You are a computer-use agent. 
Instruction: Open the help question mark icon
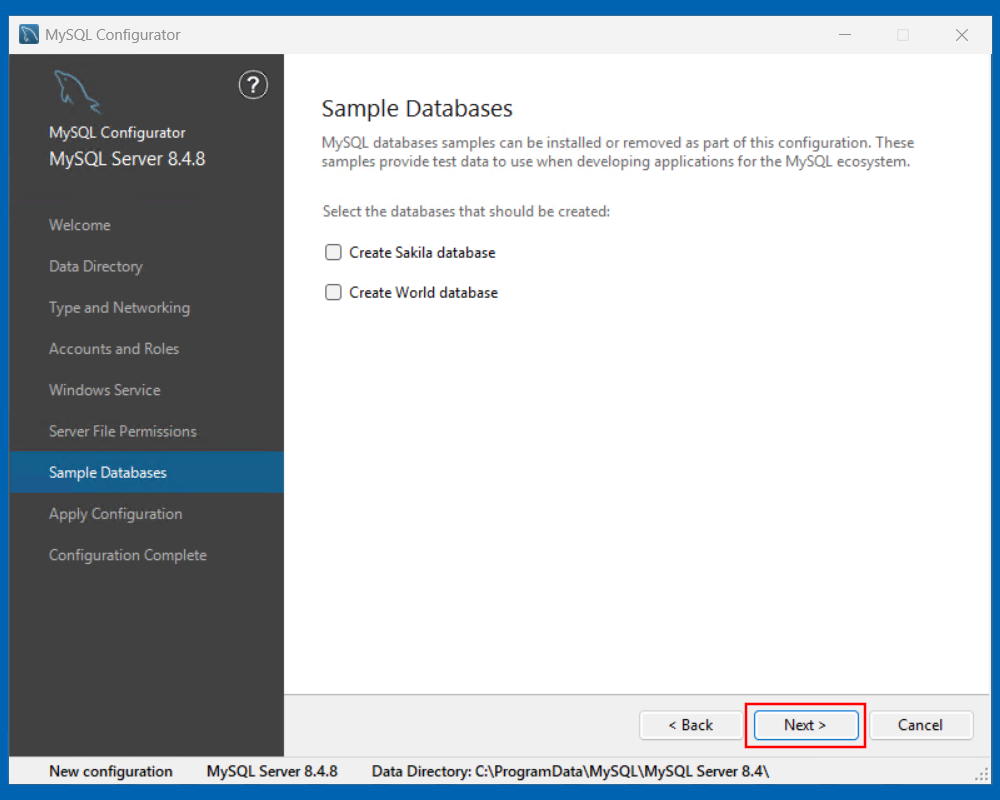[x=253, y=85]
